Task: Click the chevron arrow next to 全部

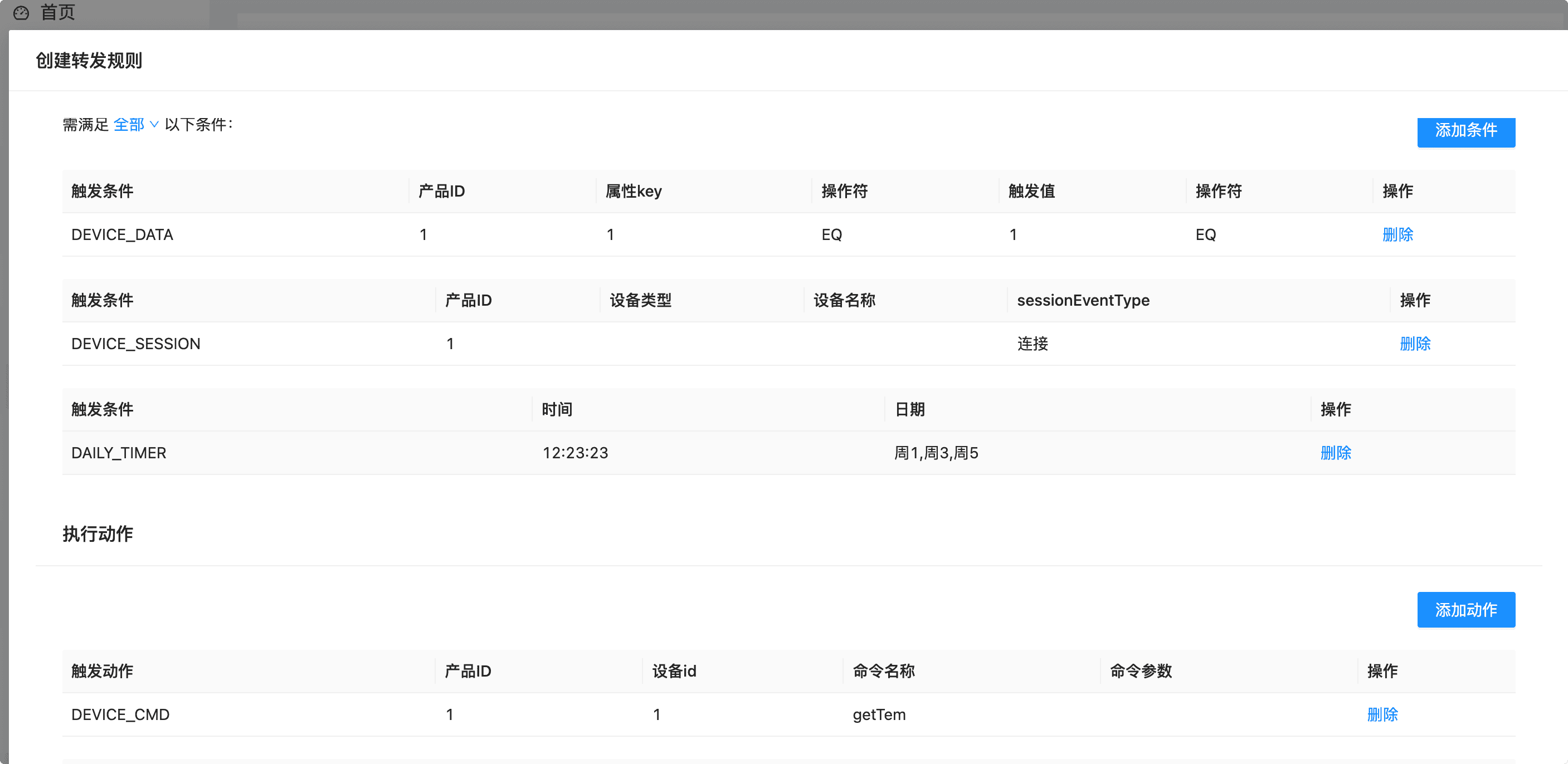Action: coord(154,125)
